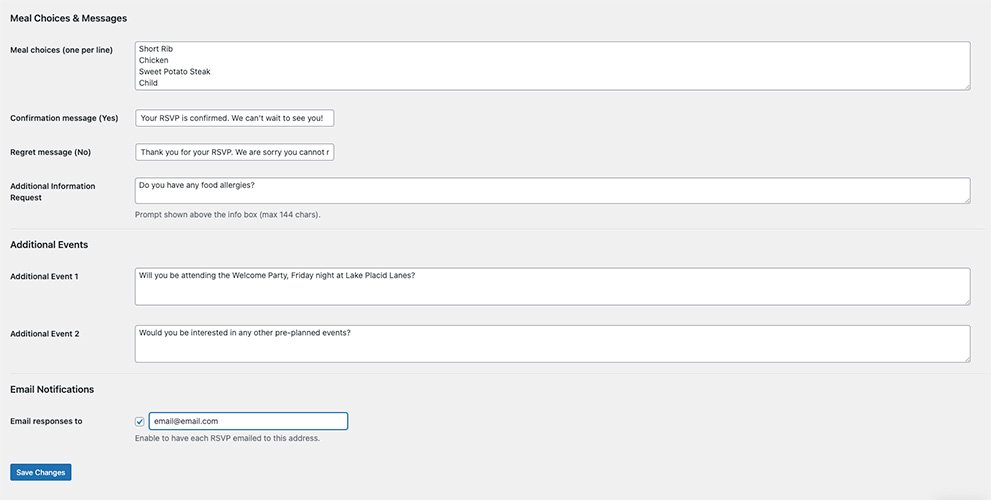
Task: Focus the email@email.com address field
Action: [248, 421]
